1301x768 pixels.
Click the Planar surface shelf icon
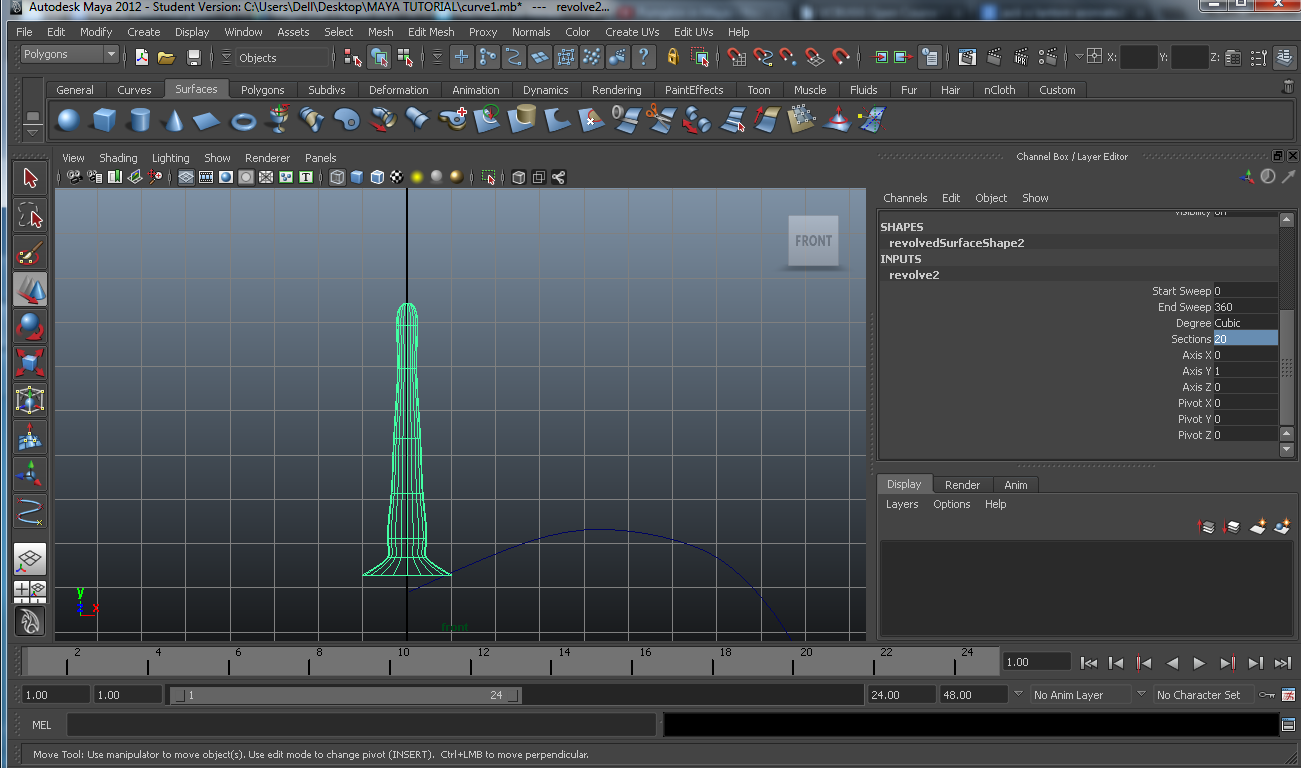pyautogui.click(x=347, y=120)
